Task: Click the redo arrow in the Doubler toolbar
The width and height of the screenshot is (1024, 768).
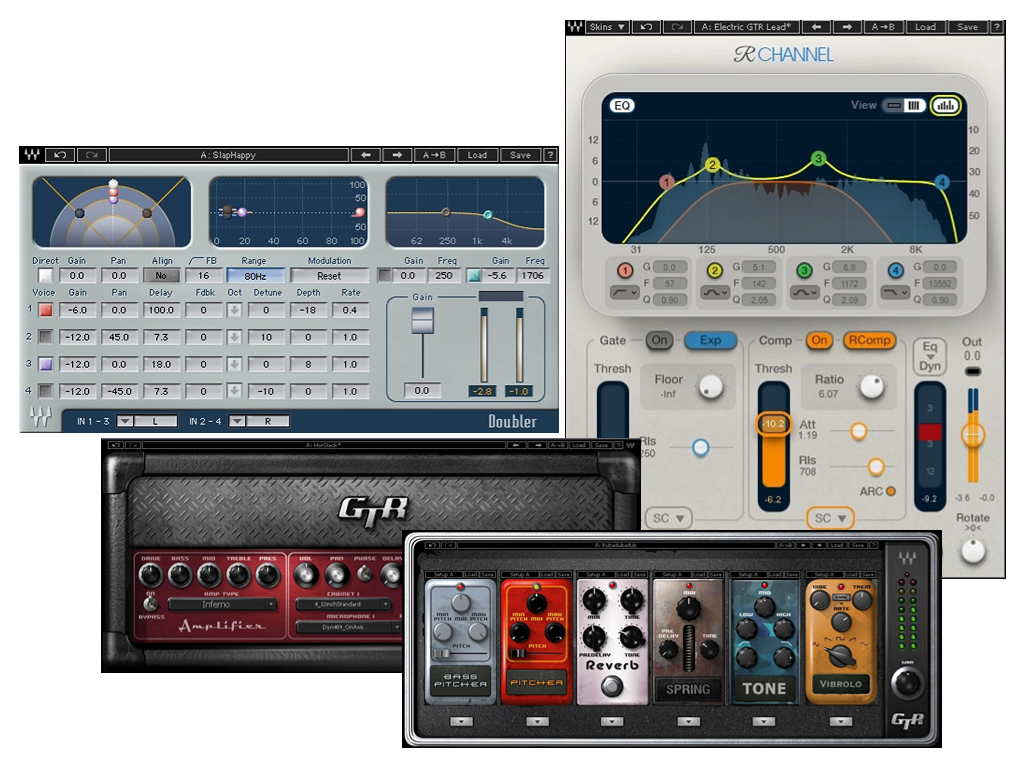Action: [91, 155]
